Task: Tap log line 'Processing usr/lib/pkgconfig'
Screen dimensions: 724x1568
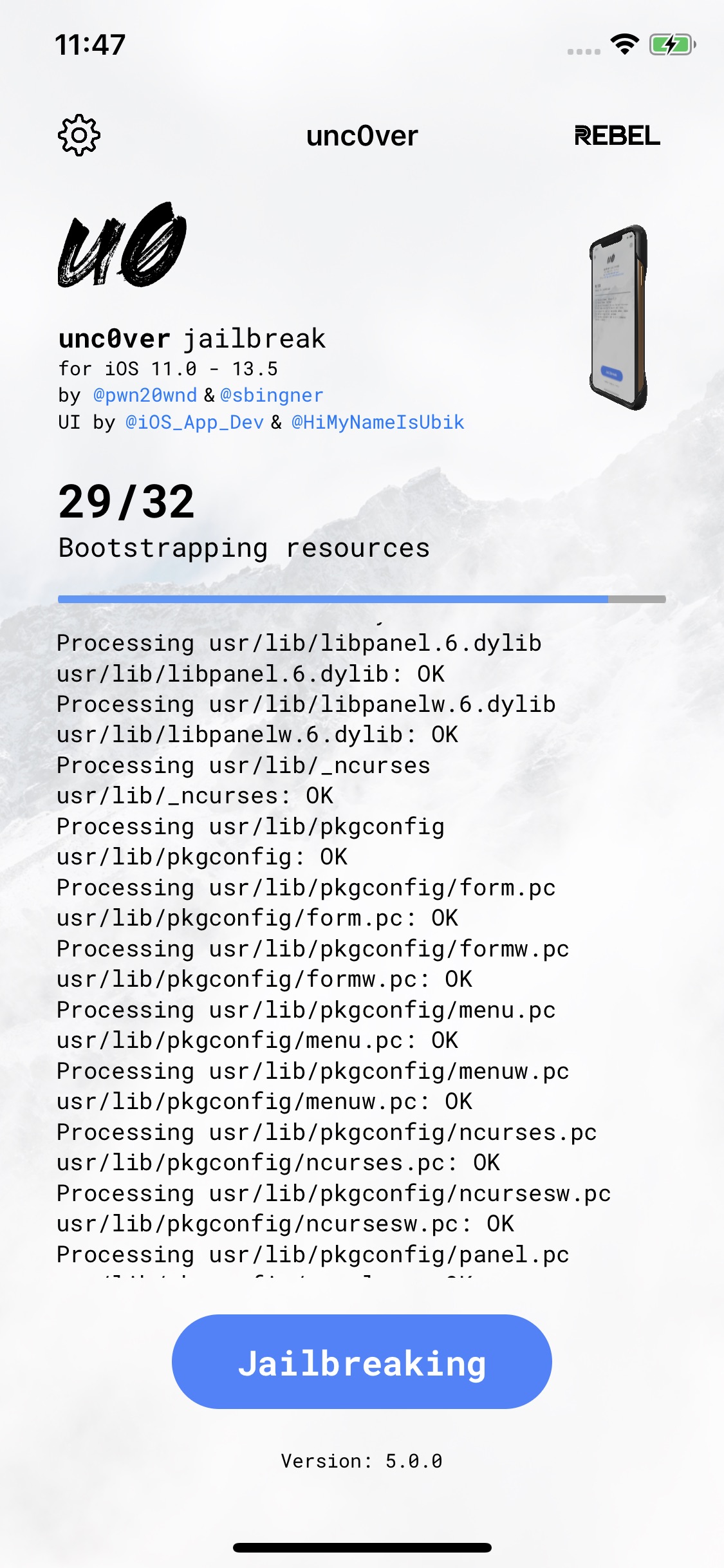Action: [x=250, y=826]
